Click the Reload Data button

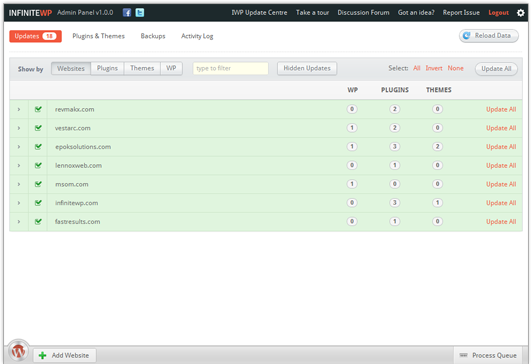[489, 36]
